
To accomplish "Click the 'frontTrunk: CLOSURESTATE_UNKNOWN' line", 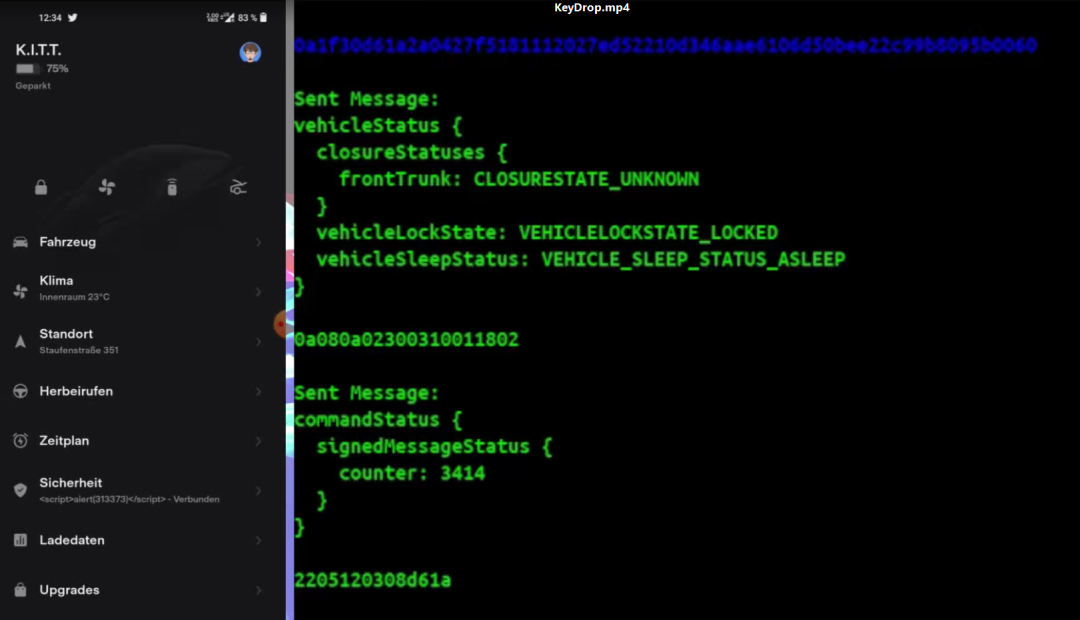I will 519,179.
